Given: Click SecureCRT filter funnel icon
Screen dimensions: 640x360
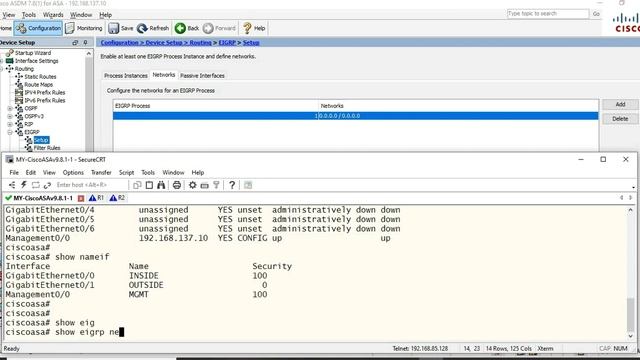Looking at the screenshot, I should (216, 185).
